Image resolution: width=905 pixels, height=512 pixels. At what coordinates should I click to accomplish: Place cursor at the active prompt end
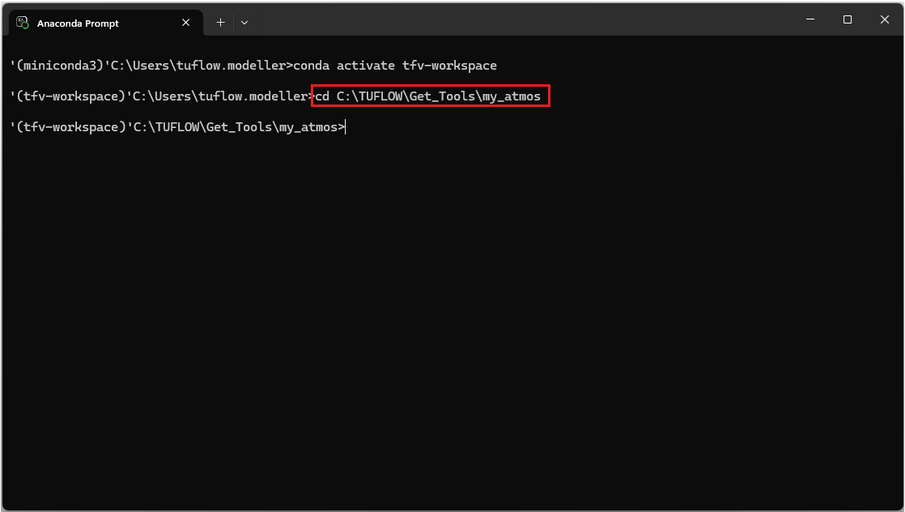346,127
